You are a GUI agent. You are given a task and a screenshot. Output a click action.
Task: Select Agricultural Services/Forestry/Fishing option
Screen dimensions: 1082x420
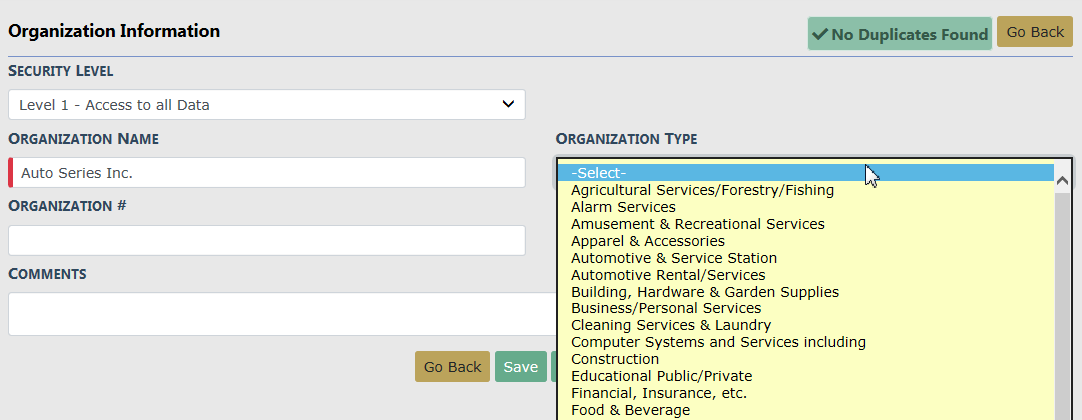(702, 190)
